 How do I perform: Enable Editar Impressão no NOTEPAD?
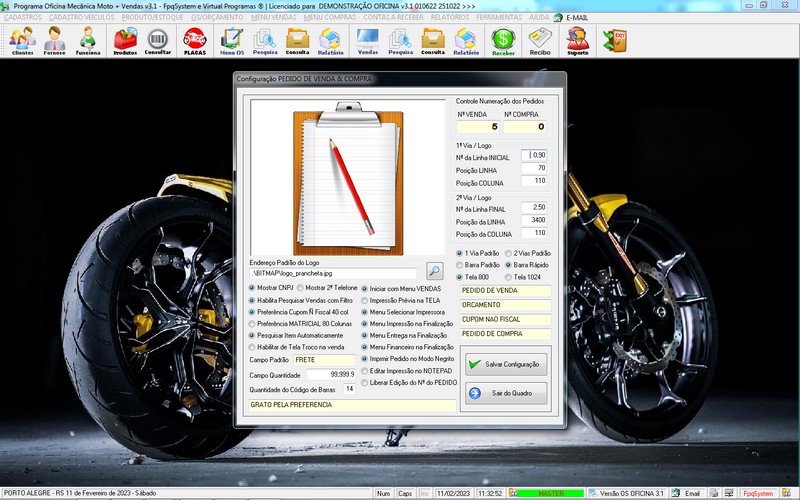[x=365, y=371]
